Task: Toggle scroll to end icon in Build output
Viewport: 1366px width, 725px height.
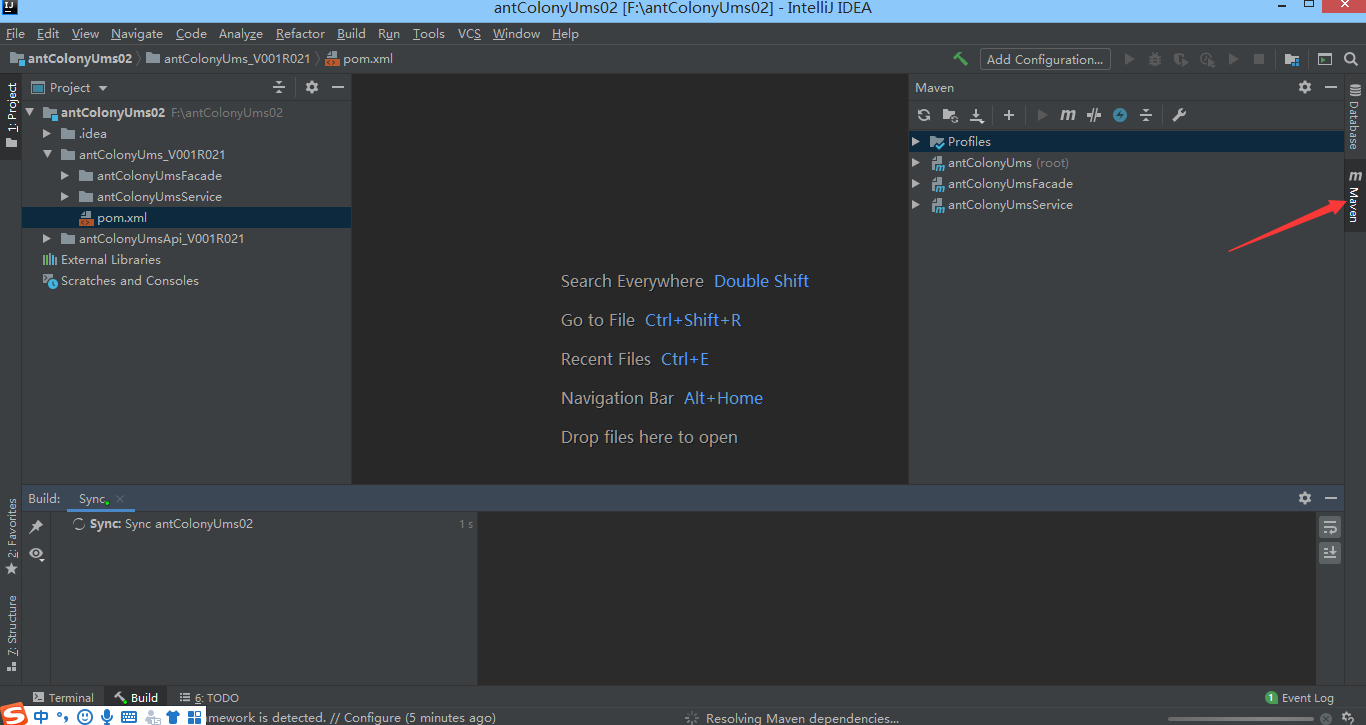Action: point(1329,552)
